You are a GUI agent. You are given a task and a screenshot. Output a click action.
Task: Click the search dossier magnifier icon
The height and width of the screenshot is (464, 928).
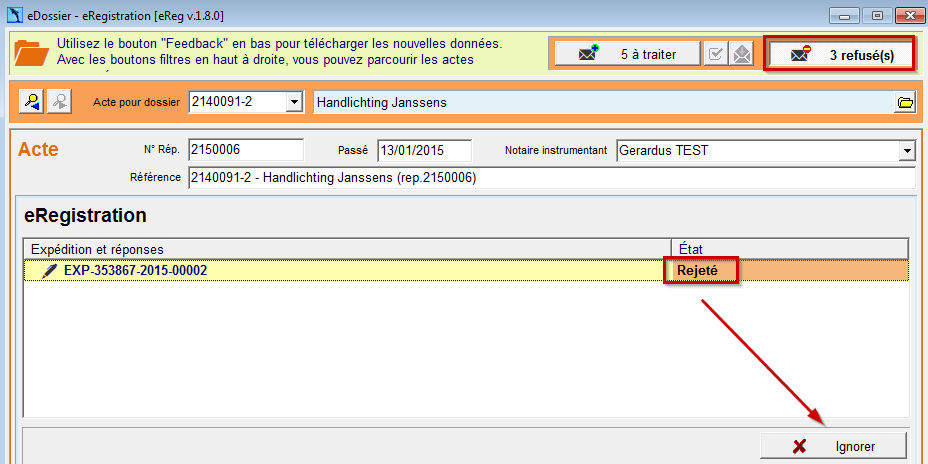[x=30, y=102]
